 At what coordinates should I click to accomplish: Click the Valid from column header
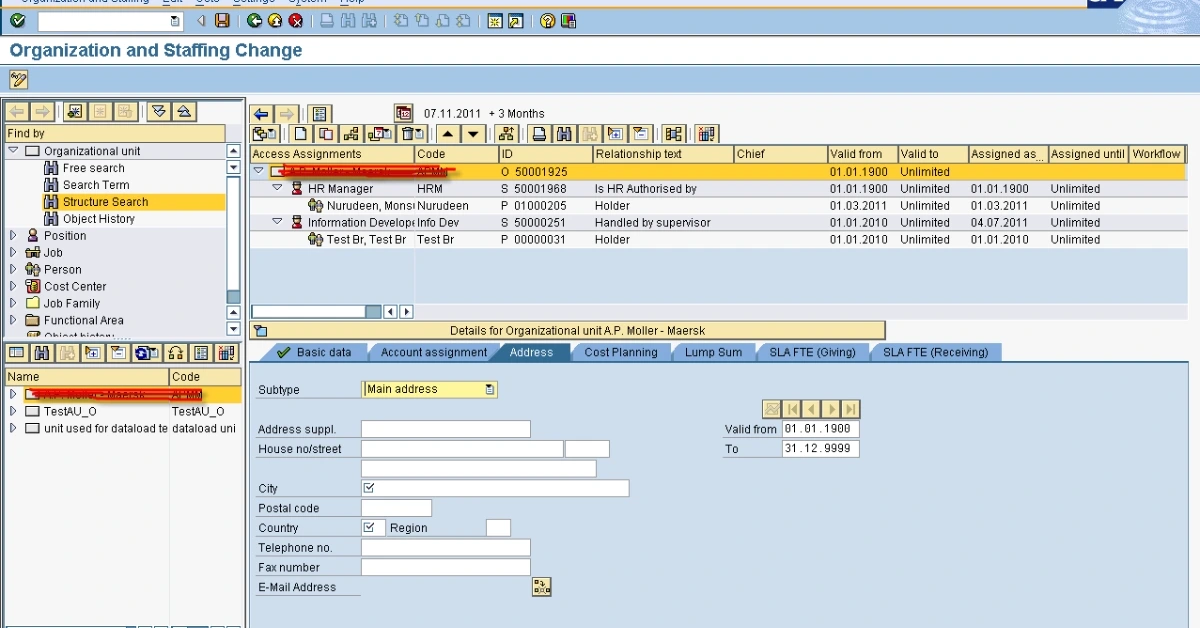(861, 154)
